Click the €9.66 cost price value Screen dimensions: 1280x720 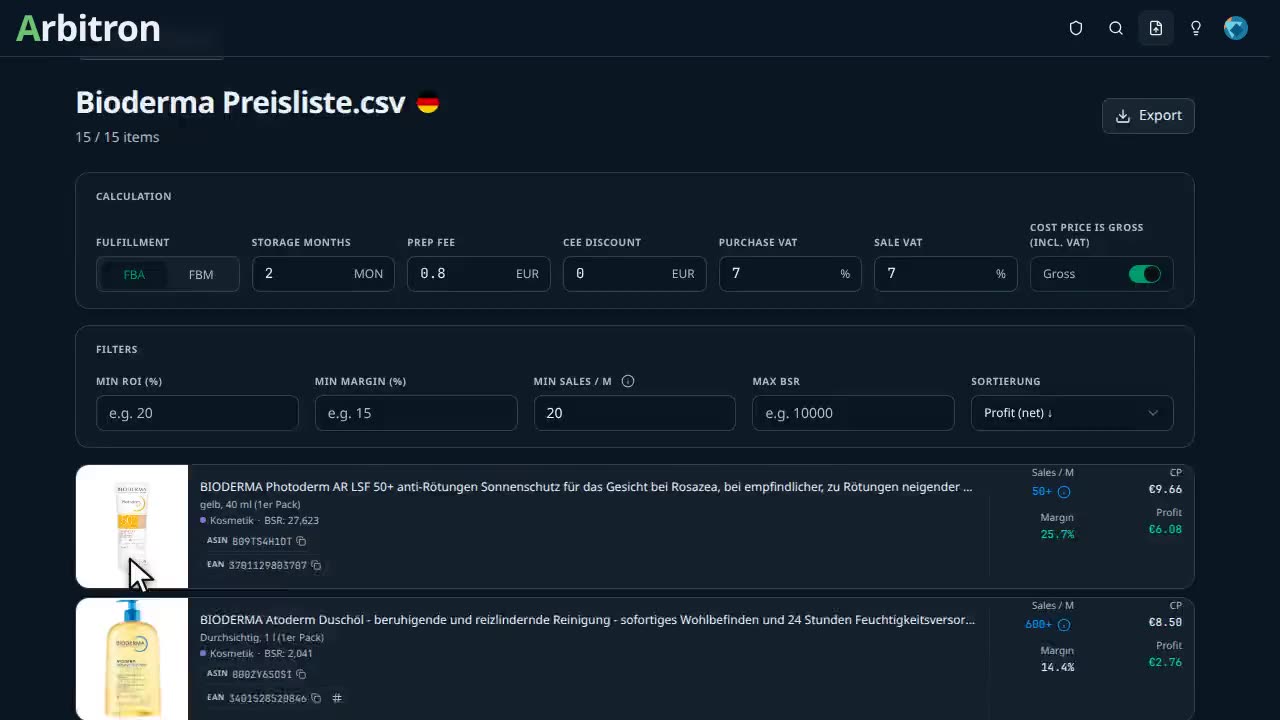coord(1165,489)
